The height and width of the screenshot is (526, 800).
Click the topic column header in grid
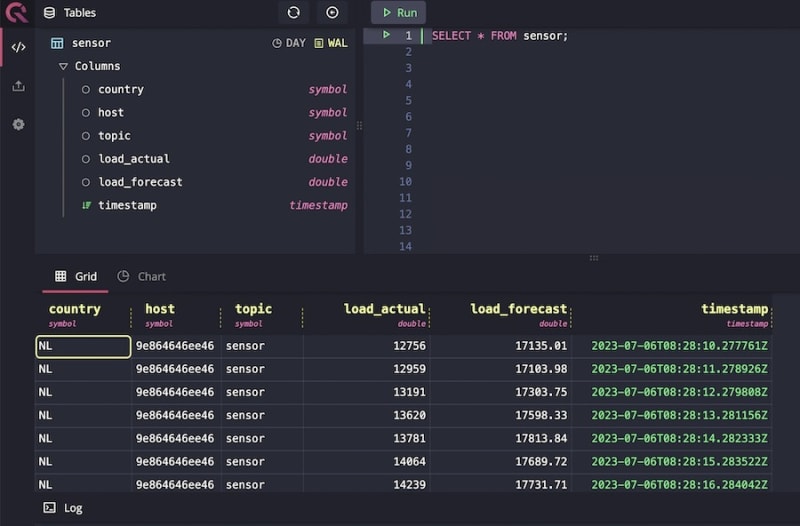coord(253,309)
